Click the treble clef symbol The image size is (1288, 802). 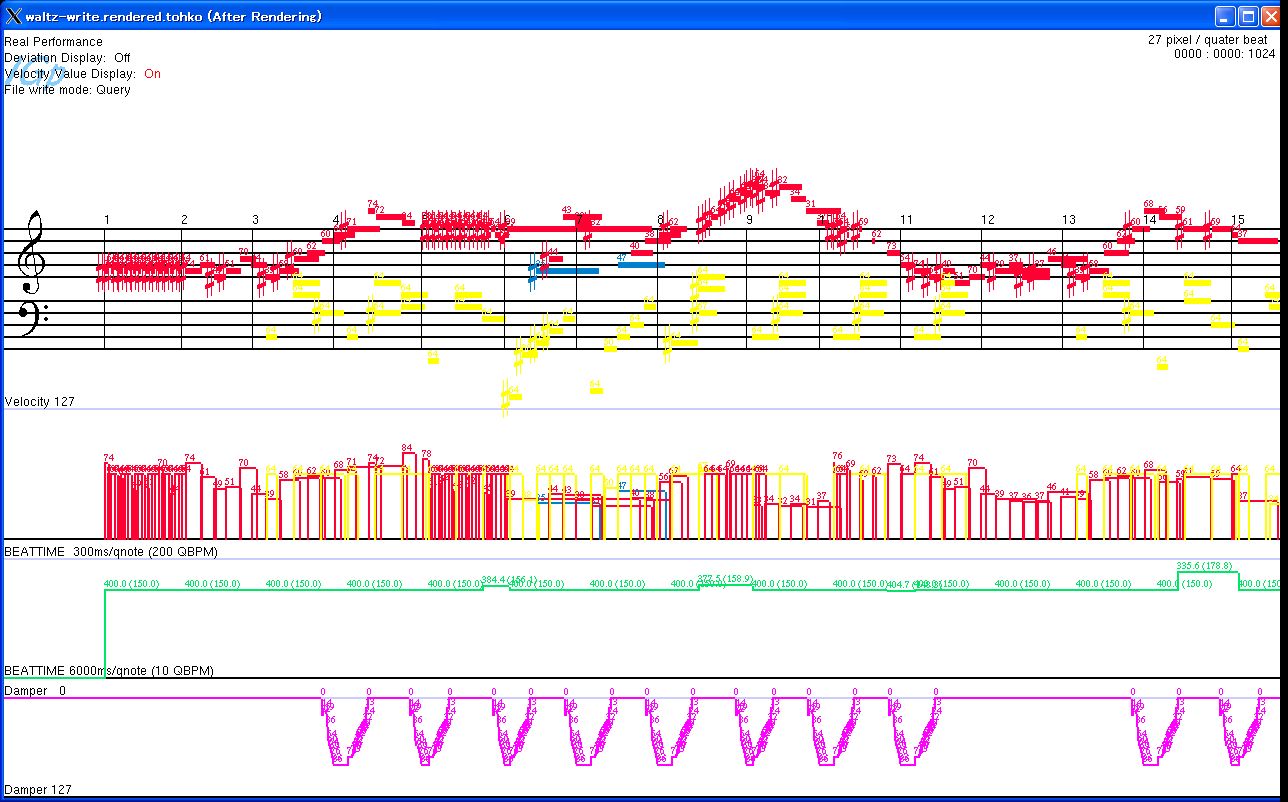point(32,245)
